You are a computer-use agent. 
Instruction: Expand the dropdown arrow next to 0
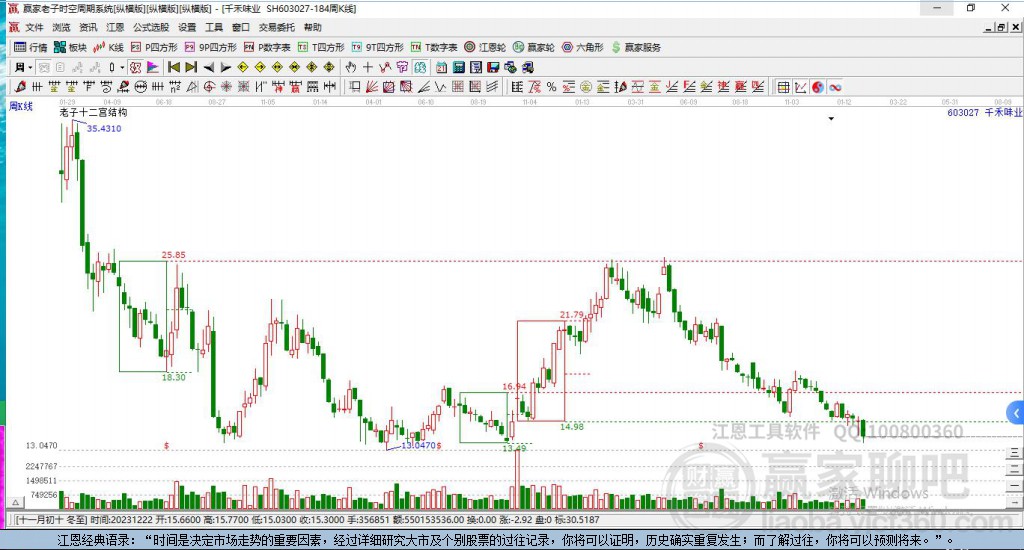[122, 67]
